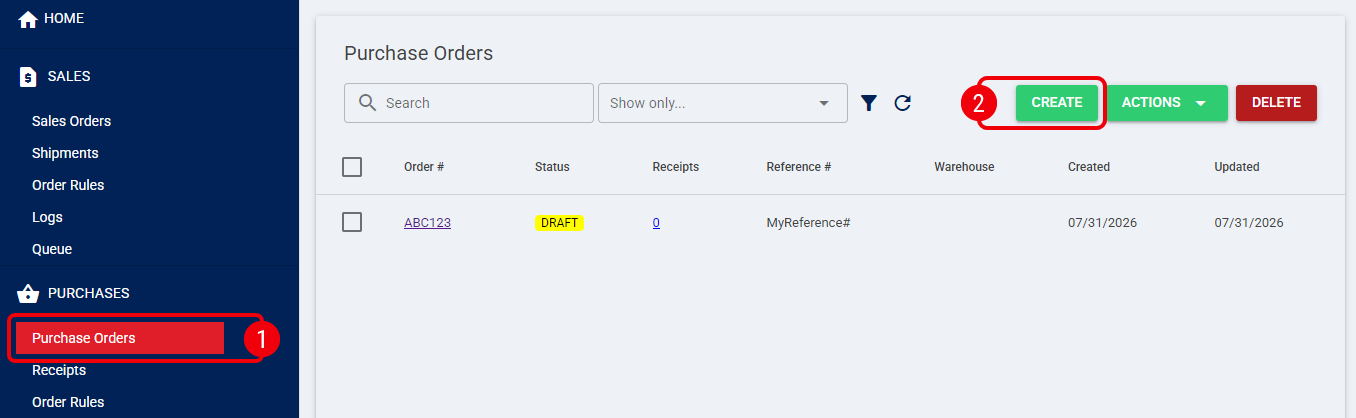
Task: Click the Purchases basket icon
Action: coord(28,293)
